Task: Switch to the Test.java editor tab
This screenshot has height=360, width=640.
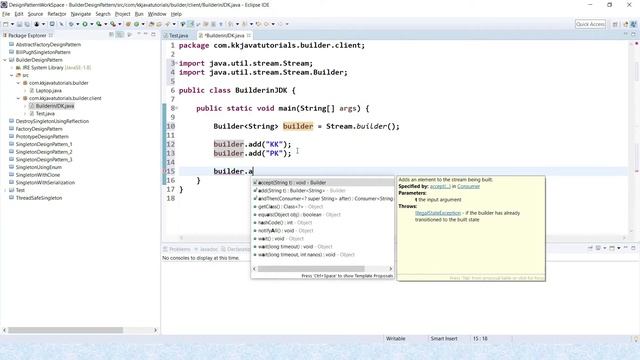Action: 178,36
